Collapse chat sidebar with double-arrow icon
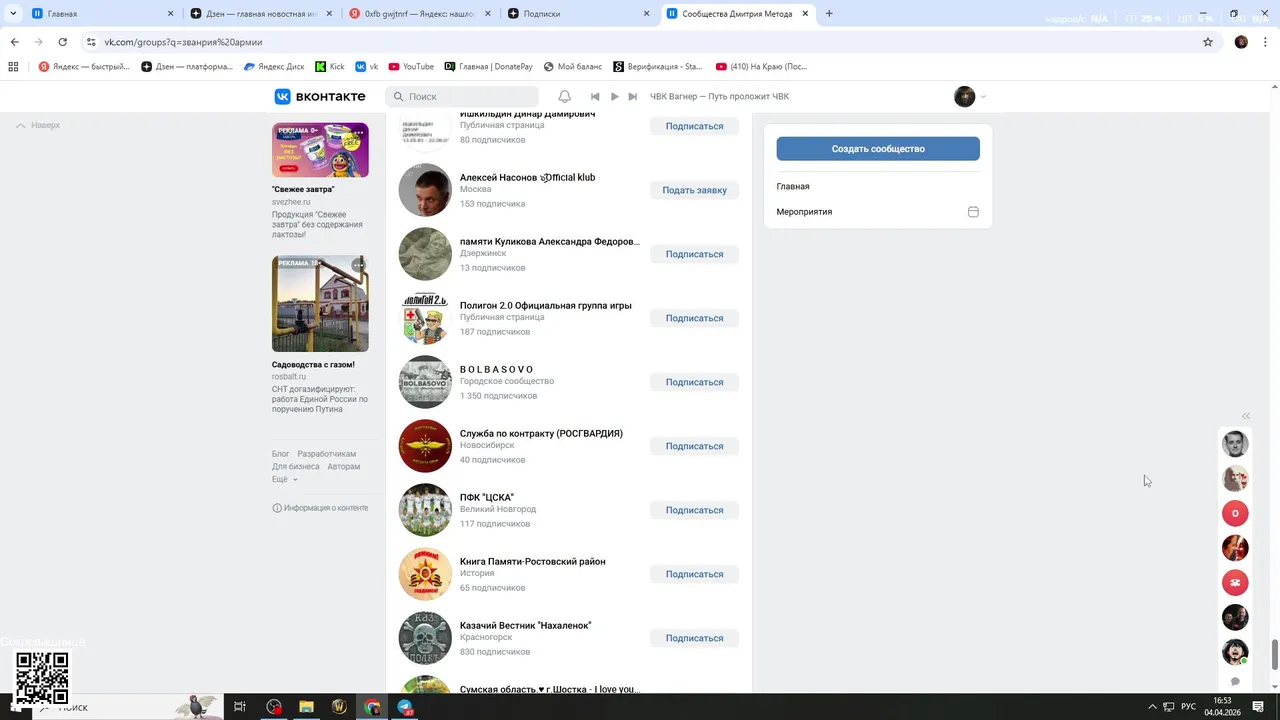The image size is (1280, 720). click(1246, 416)
